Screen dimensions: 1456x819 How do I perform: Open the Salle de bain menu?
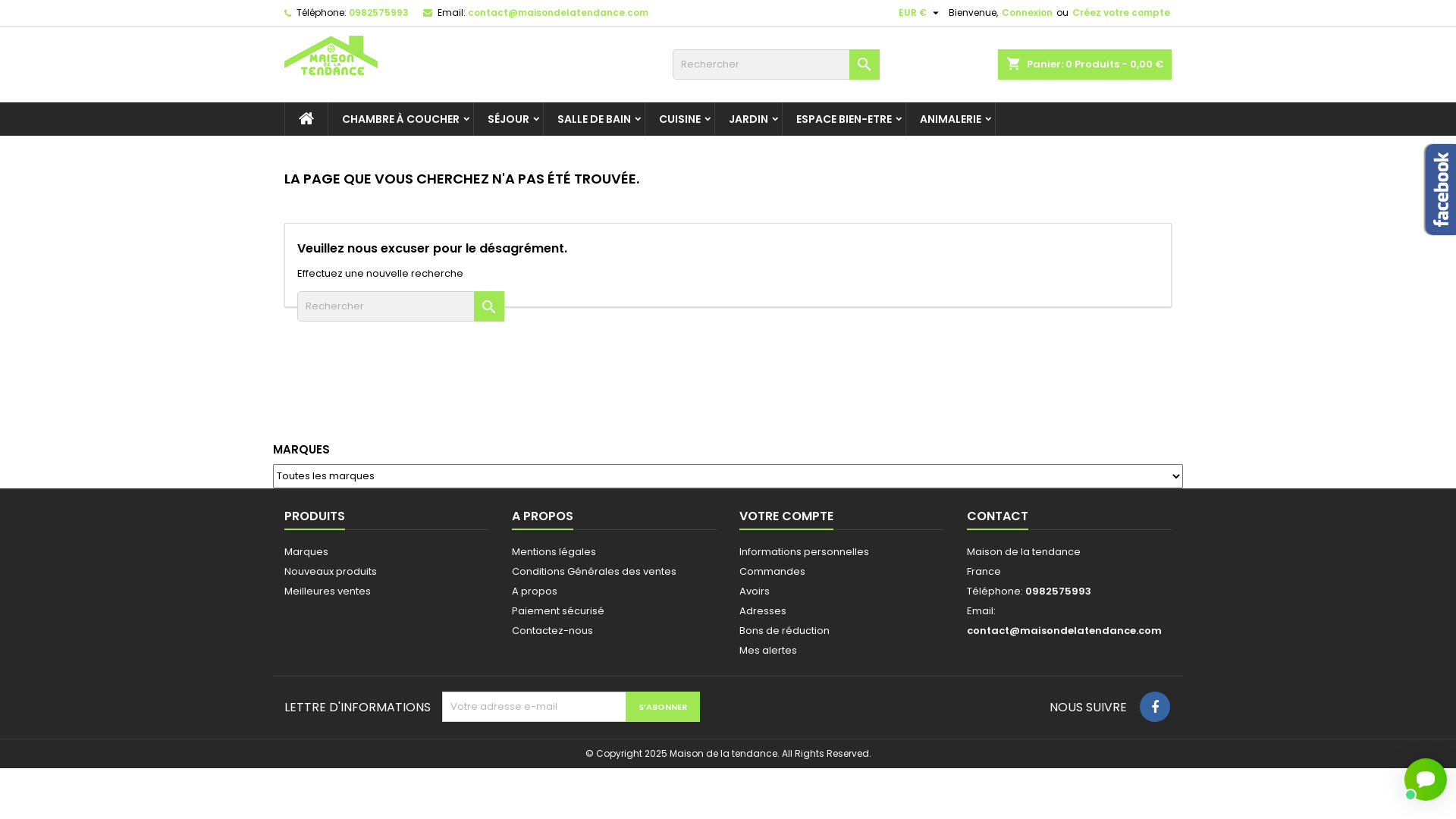pyautogui.click(x=594, y=119)
